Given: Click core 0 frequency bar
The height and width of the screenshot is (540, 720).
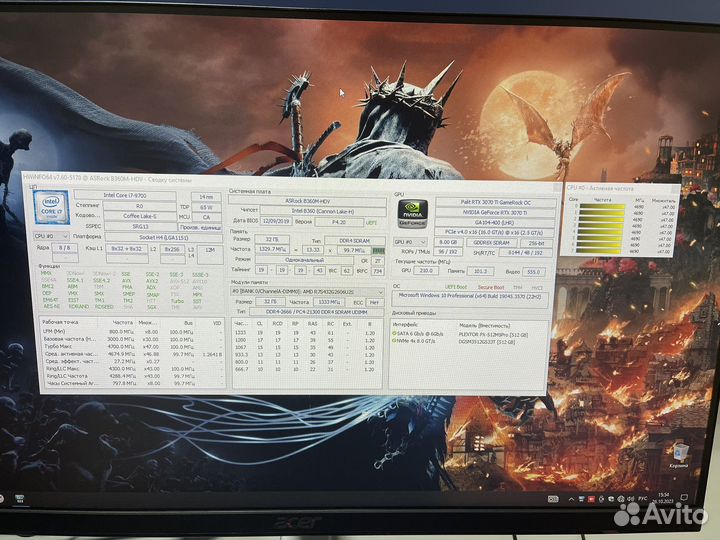Looking at the screenshot, I should point(602,207).
